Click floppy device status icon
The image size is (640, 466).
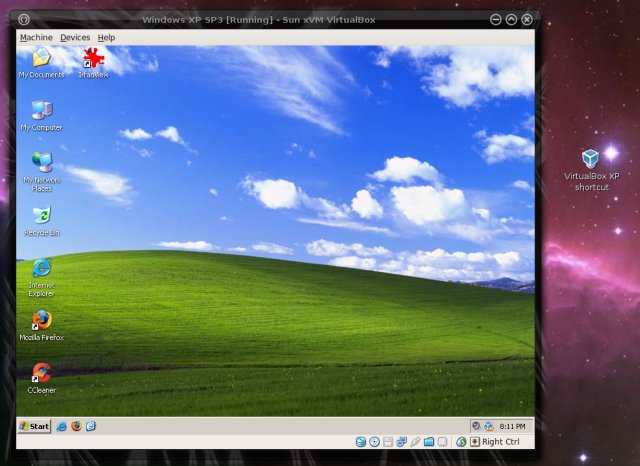click(388, 442)
